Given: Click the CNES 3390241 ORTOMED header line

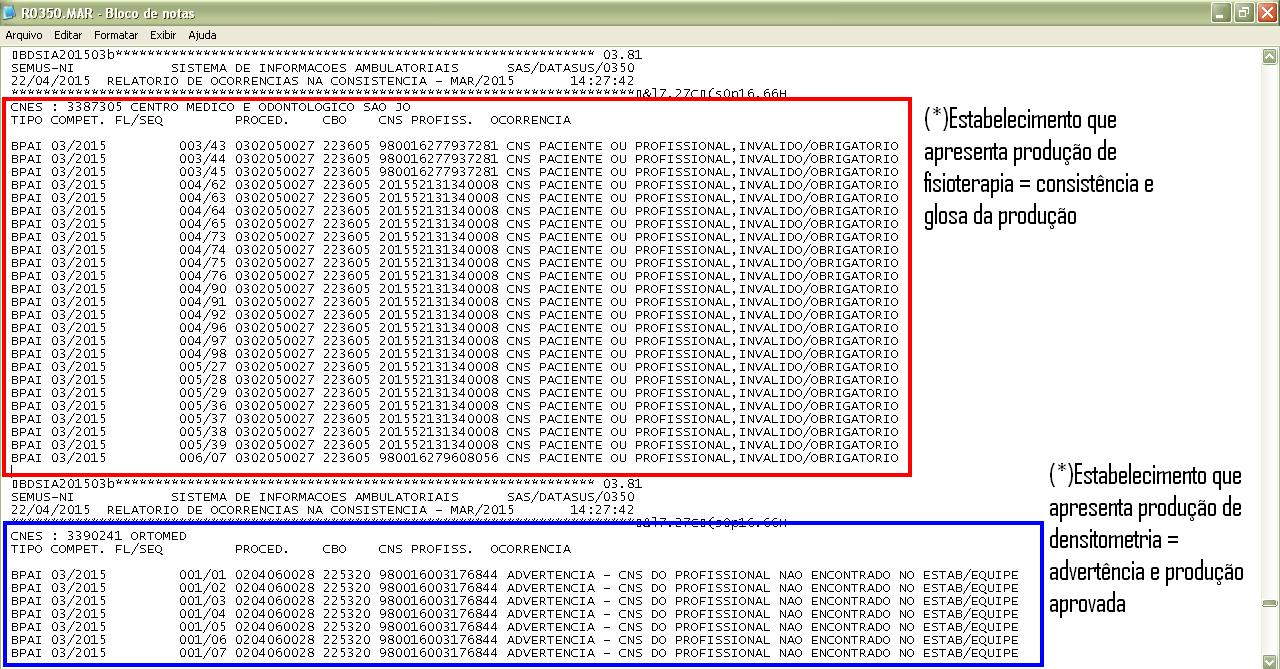Looking at the screenshot, I should coord(98,536).
